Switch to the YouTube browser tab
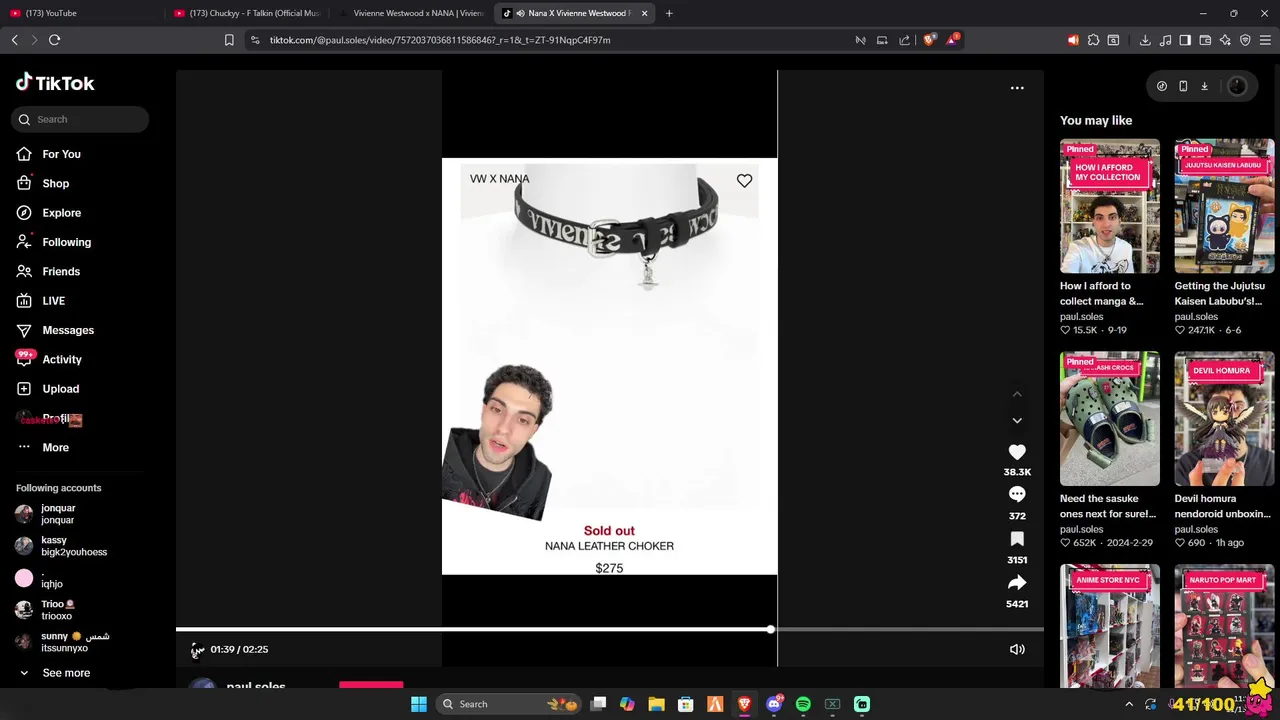1280x720 pixels. point(84,13)
